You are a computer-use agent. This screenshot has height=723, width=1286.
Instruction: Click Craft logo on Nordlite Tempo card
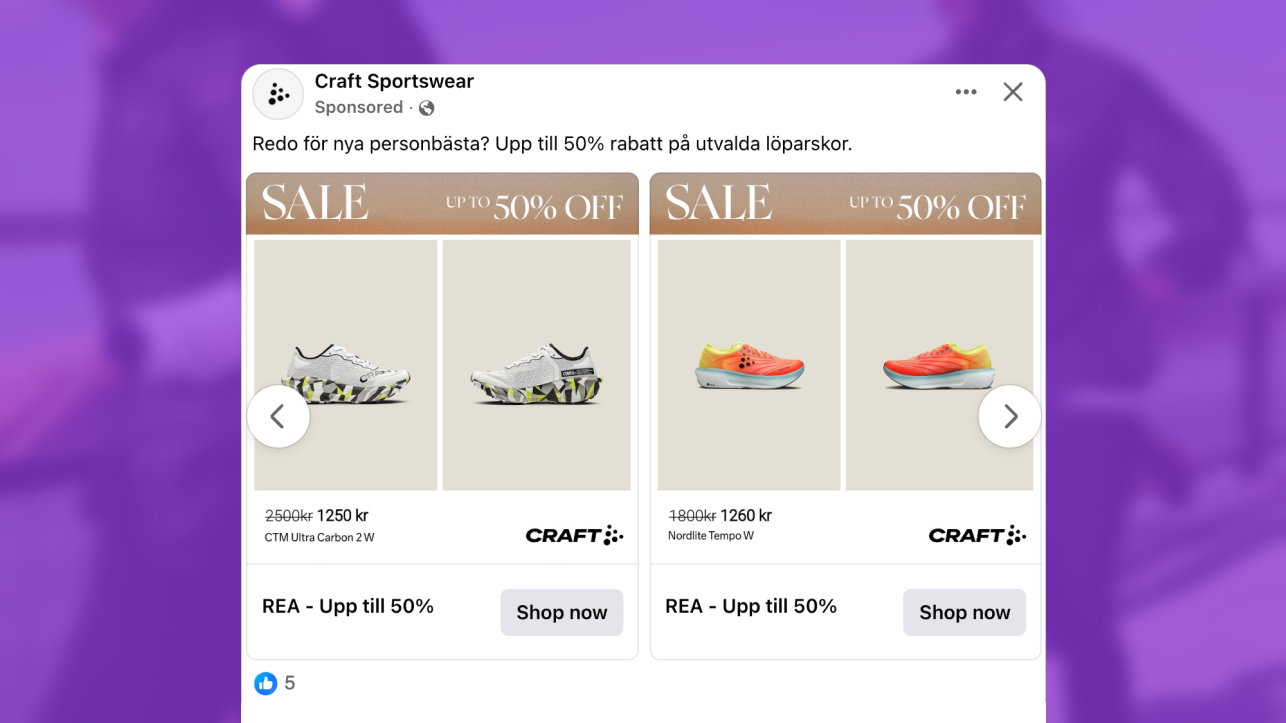coord(977,536)
